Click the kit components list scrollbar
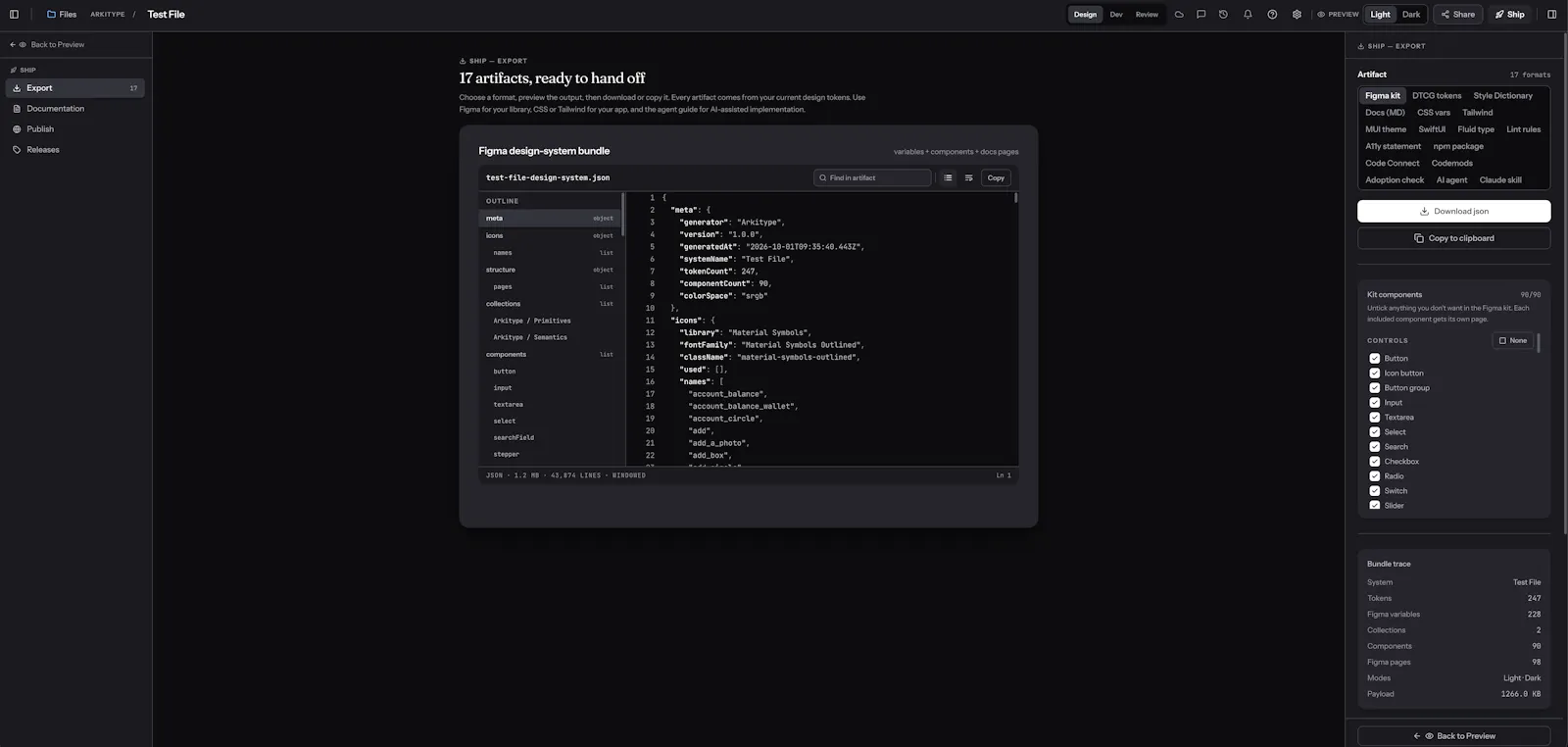Screen dimensions: 1568x747 click(1539, 343)
